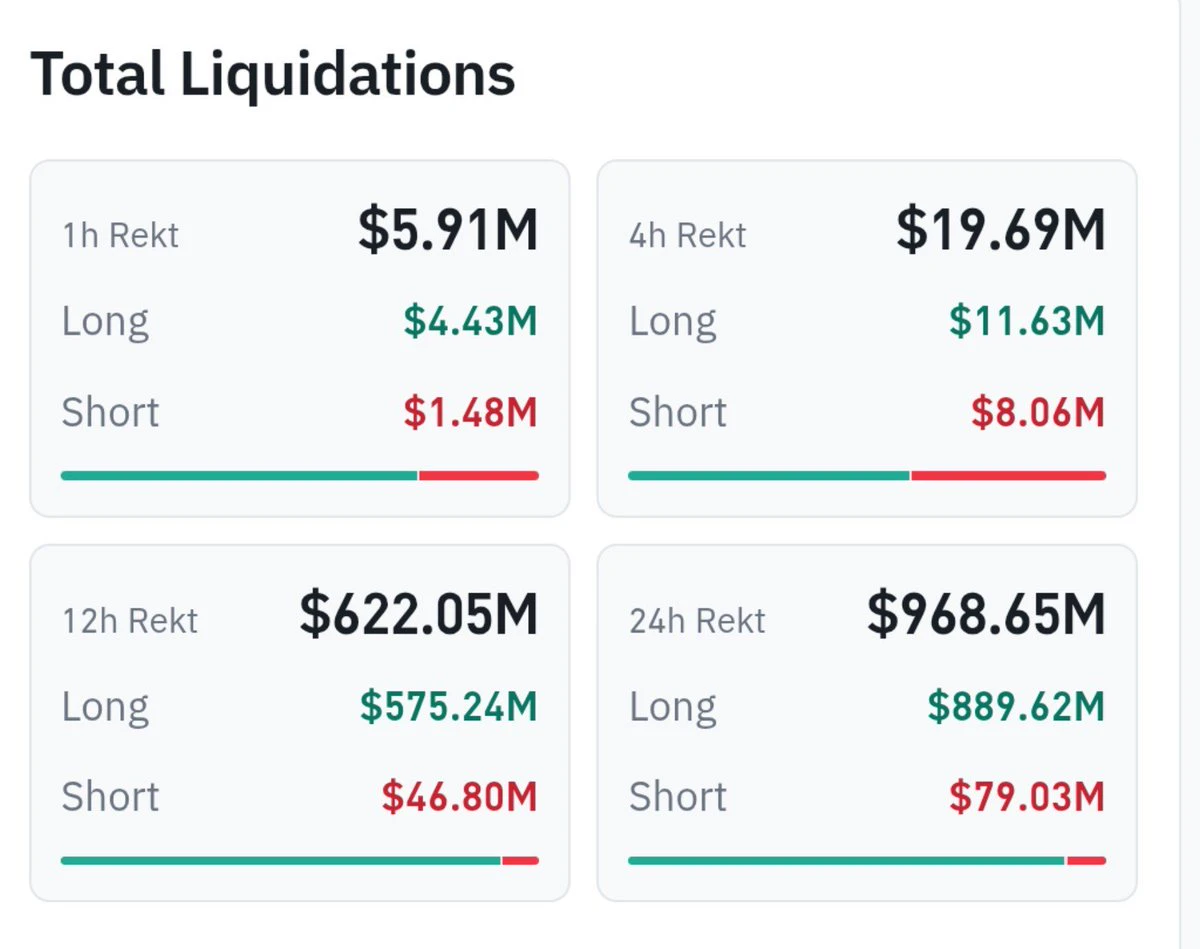The height and width of the screenshot is (949, 1200).
Task: Select the 12h Rekt label
Action: pyautogui.click(x=130, y=621)
